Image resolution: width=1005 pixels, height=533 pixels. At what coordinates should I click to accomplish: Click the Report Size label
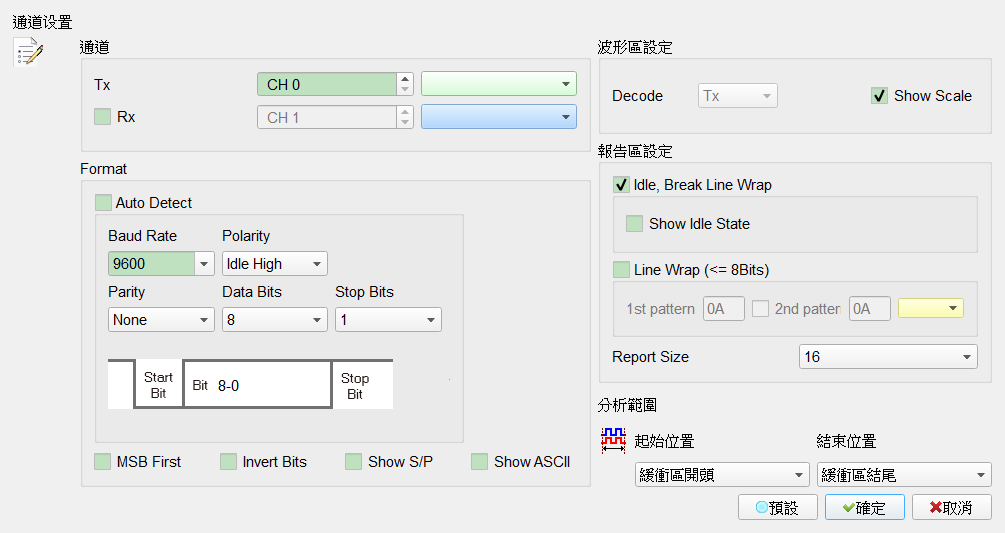coord(651,357)
